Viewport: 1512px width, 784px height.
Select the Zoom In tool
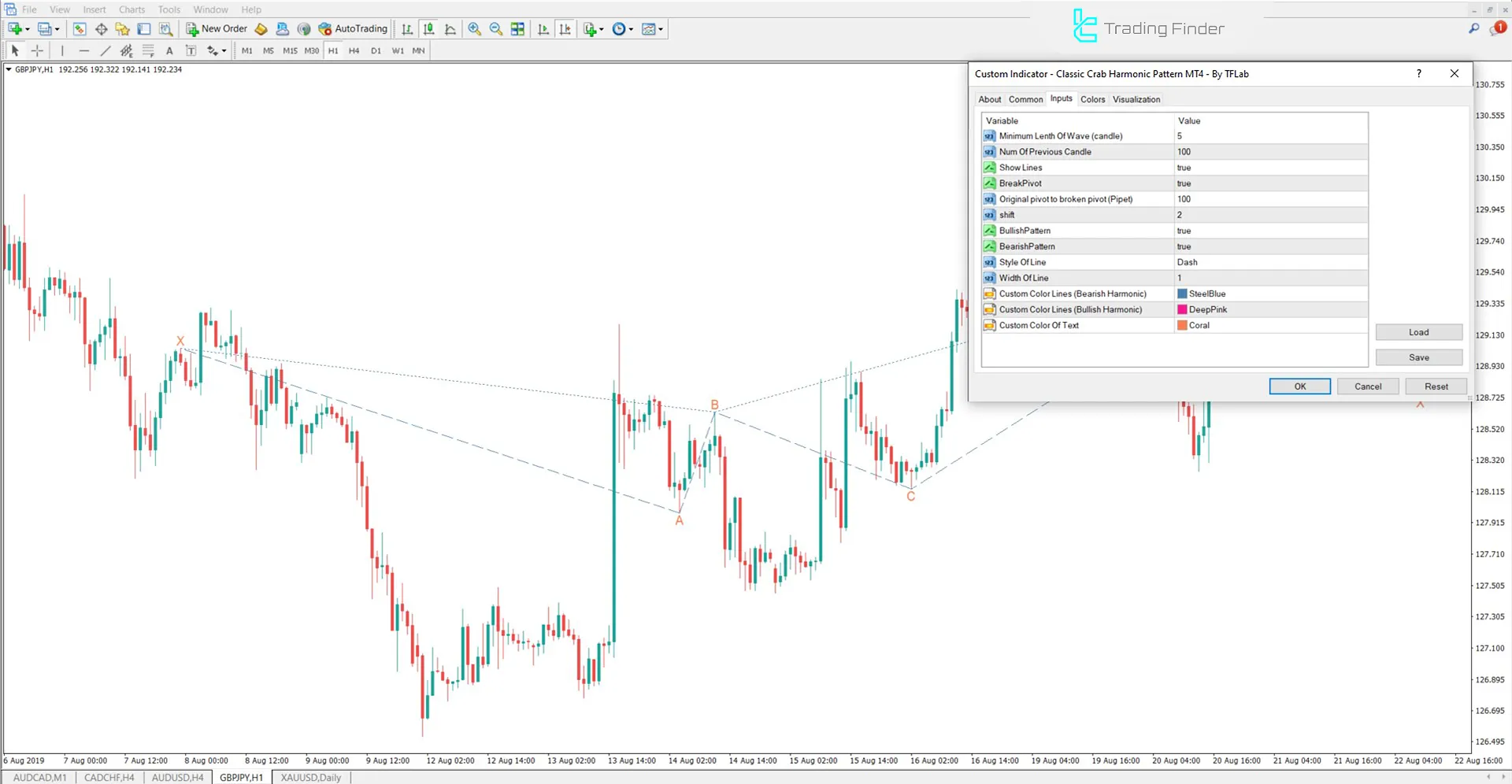point(475,29)
